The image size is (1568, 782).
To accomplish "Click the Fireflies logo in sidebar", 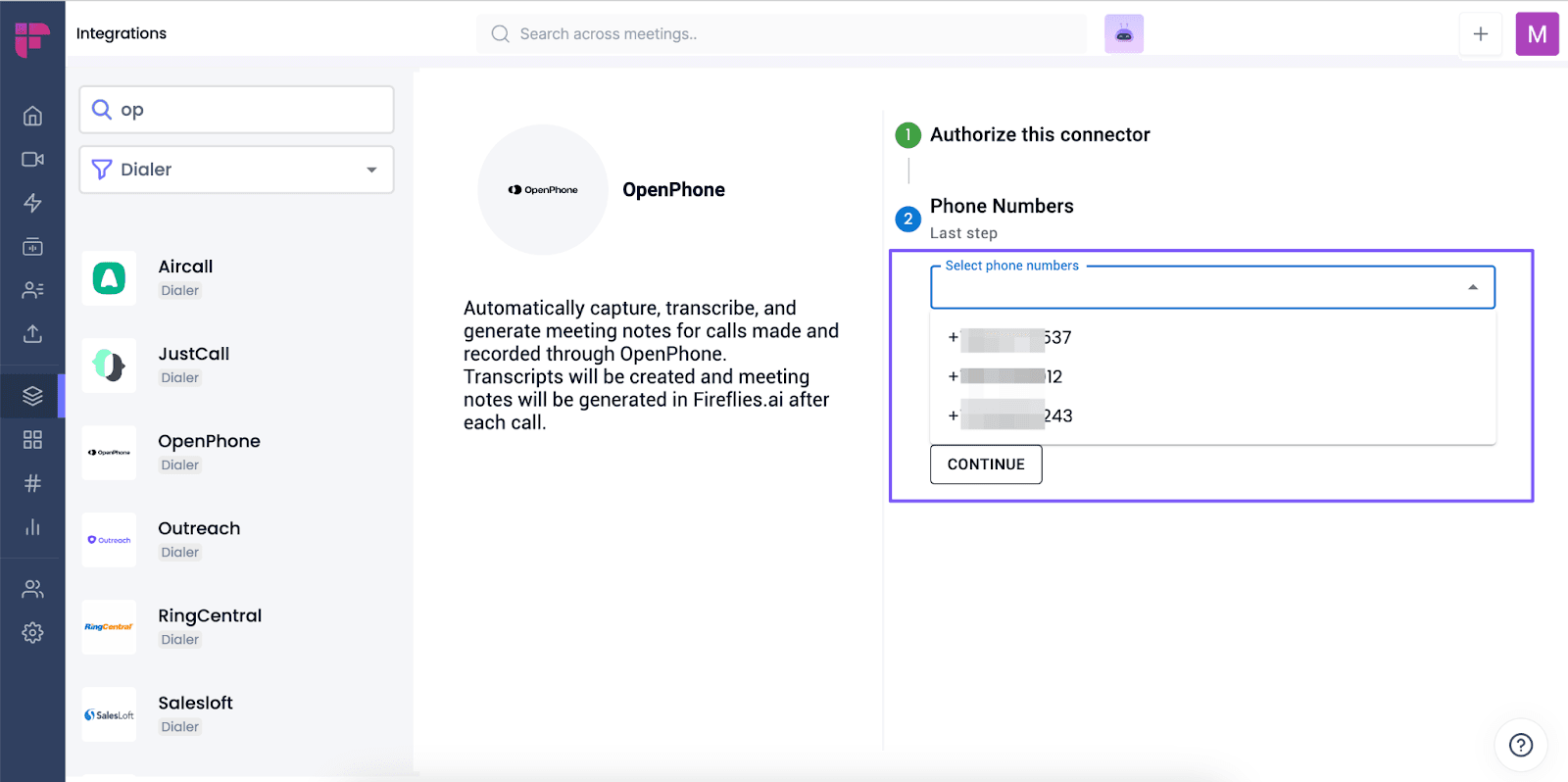I will [32, 39].
